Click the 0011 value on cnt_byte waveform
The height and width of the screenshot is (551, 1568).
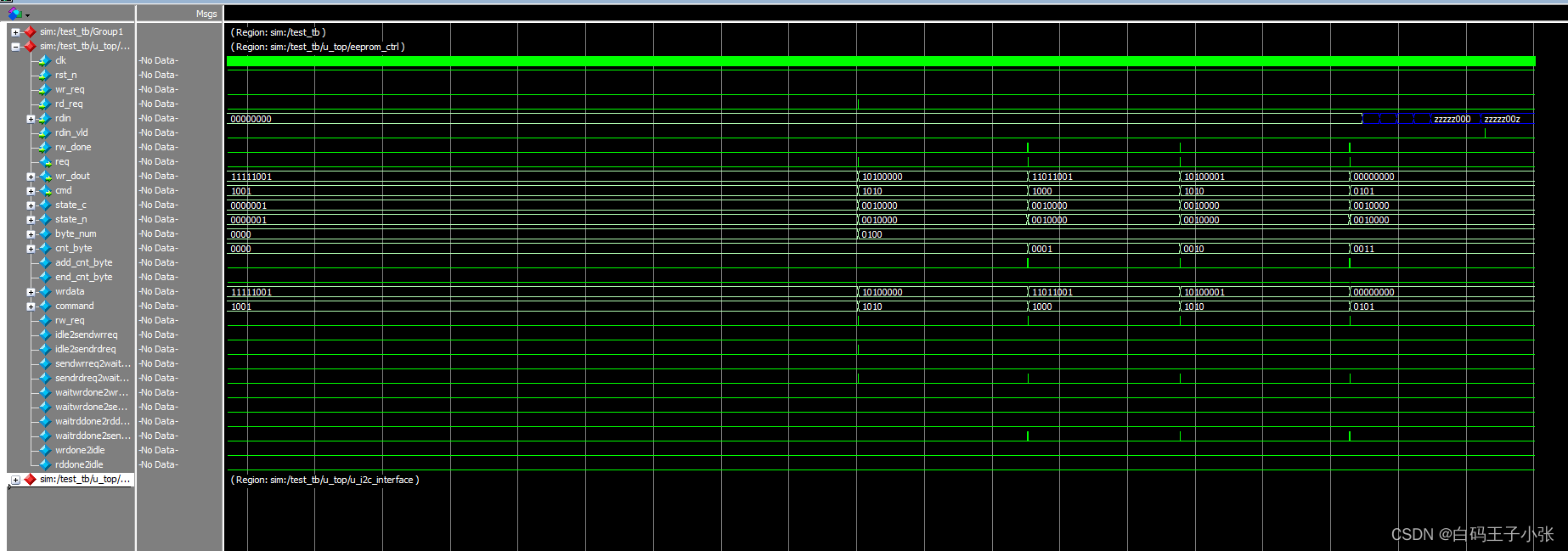(x=1363, y=249)
